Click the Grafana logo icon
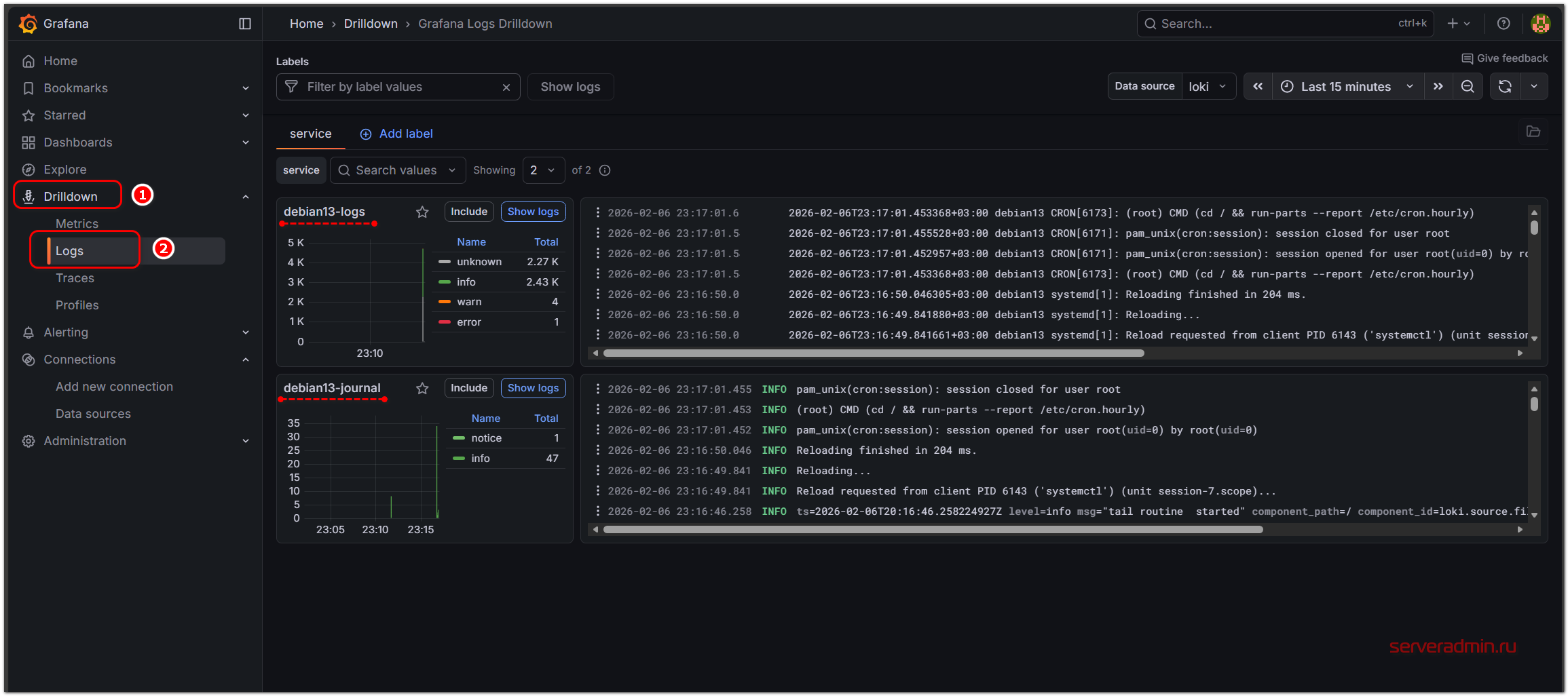Screen dimensions: 1568x696 coord(28,24)
